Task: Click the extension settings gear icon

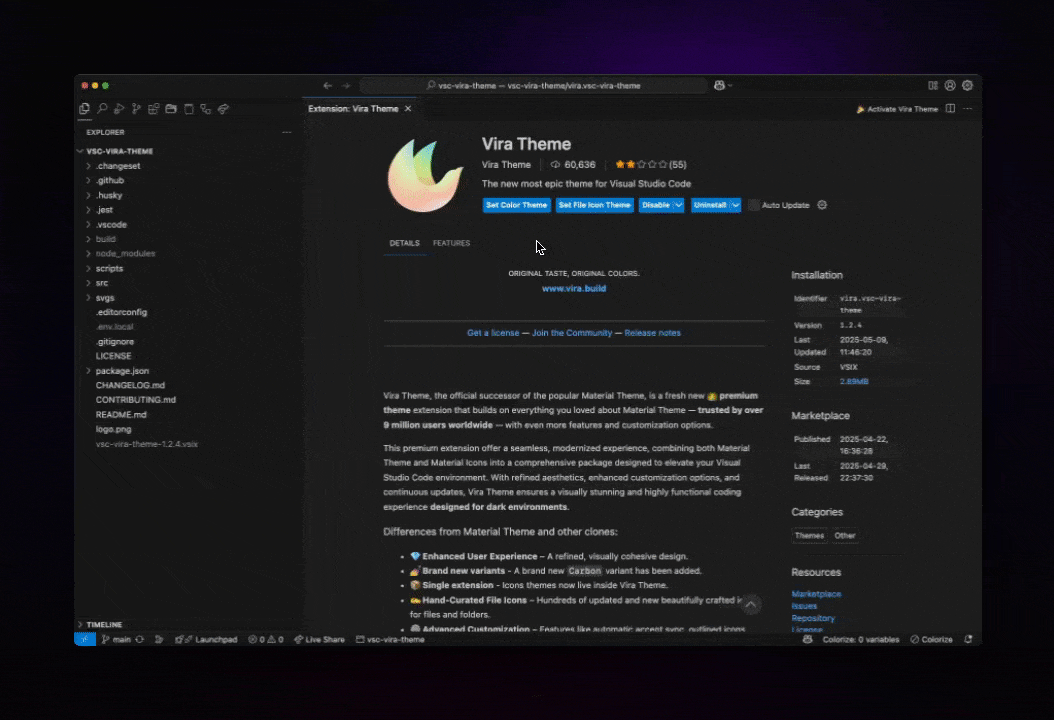Action: (x=822, y=205)
